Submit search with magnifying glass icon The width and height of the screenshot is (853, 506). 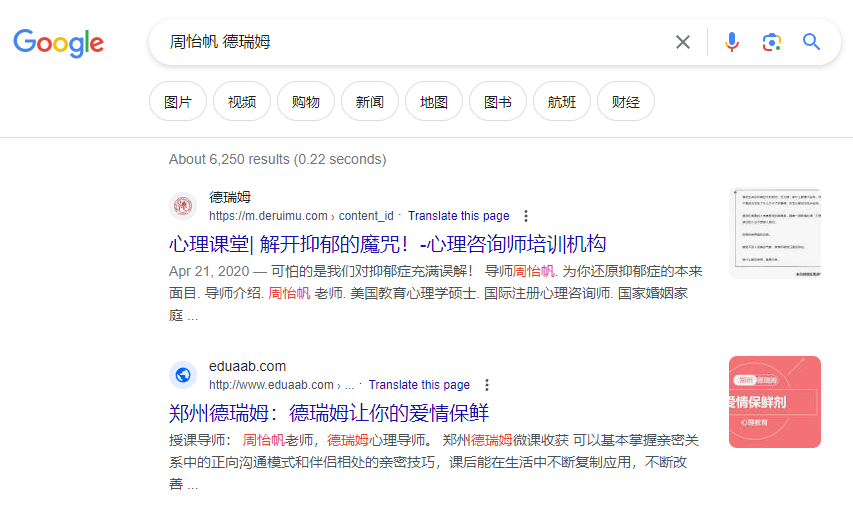tap(811, 42)
